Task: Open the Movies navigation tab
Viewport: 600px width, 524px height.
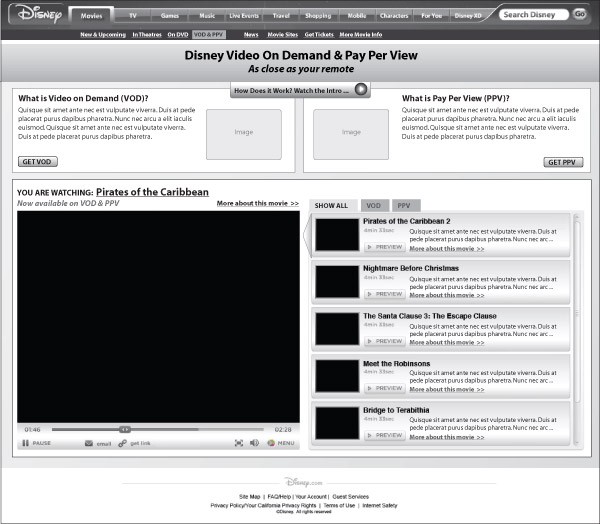Action: coord(91,16)
